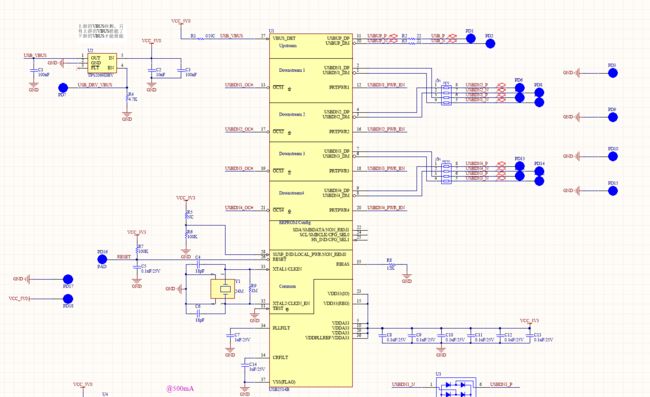650x397 pixels.
Task: Click the Downstream4 section label
Action: click(x=291, y=193)
